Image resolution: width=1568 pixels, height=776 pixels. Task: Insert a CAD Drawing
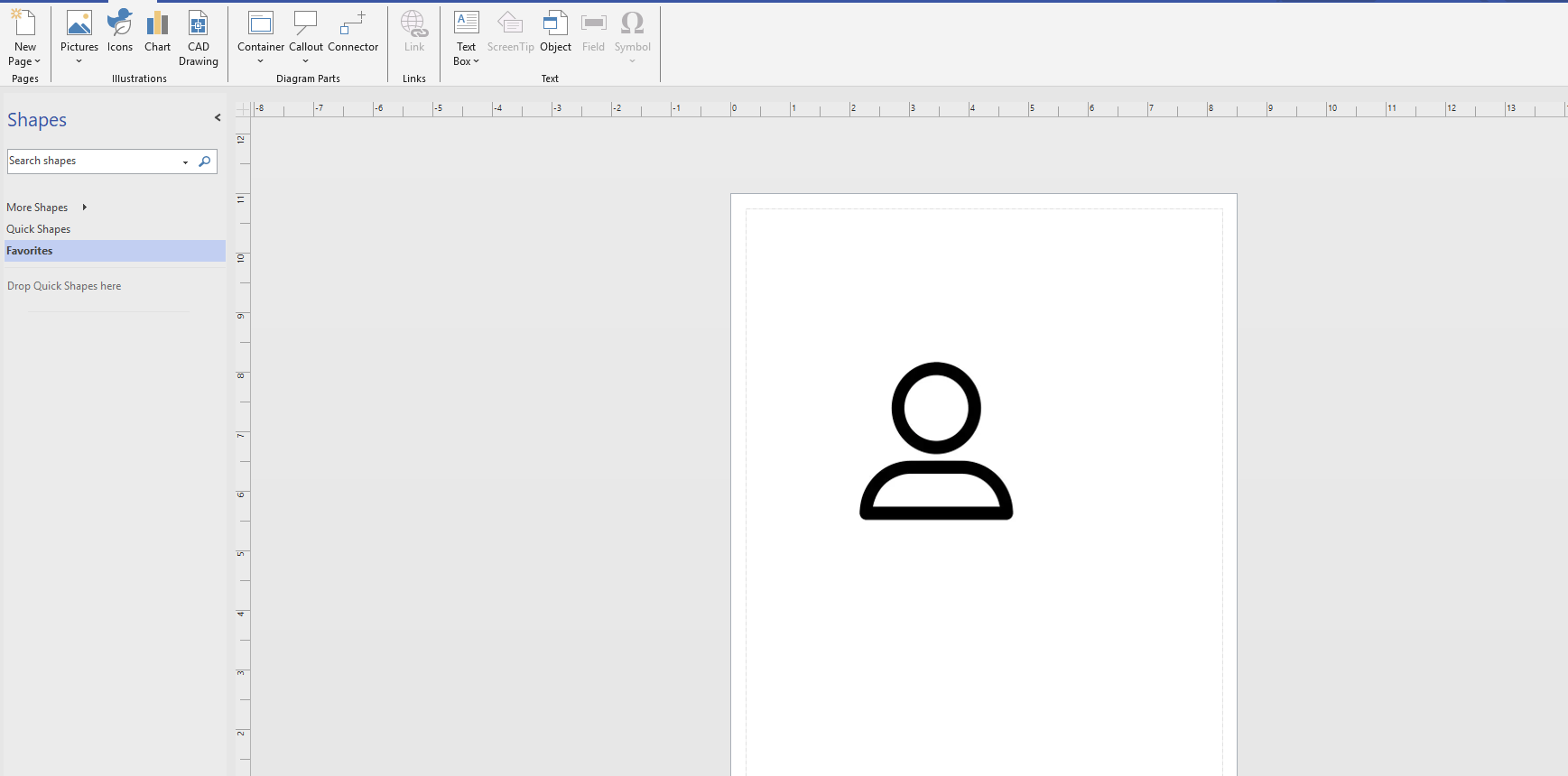199,38
